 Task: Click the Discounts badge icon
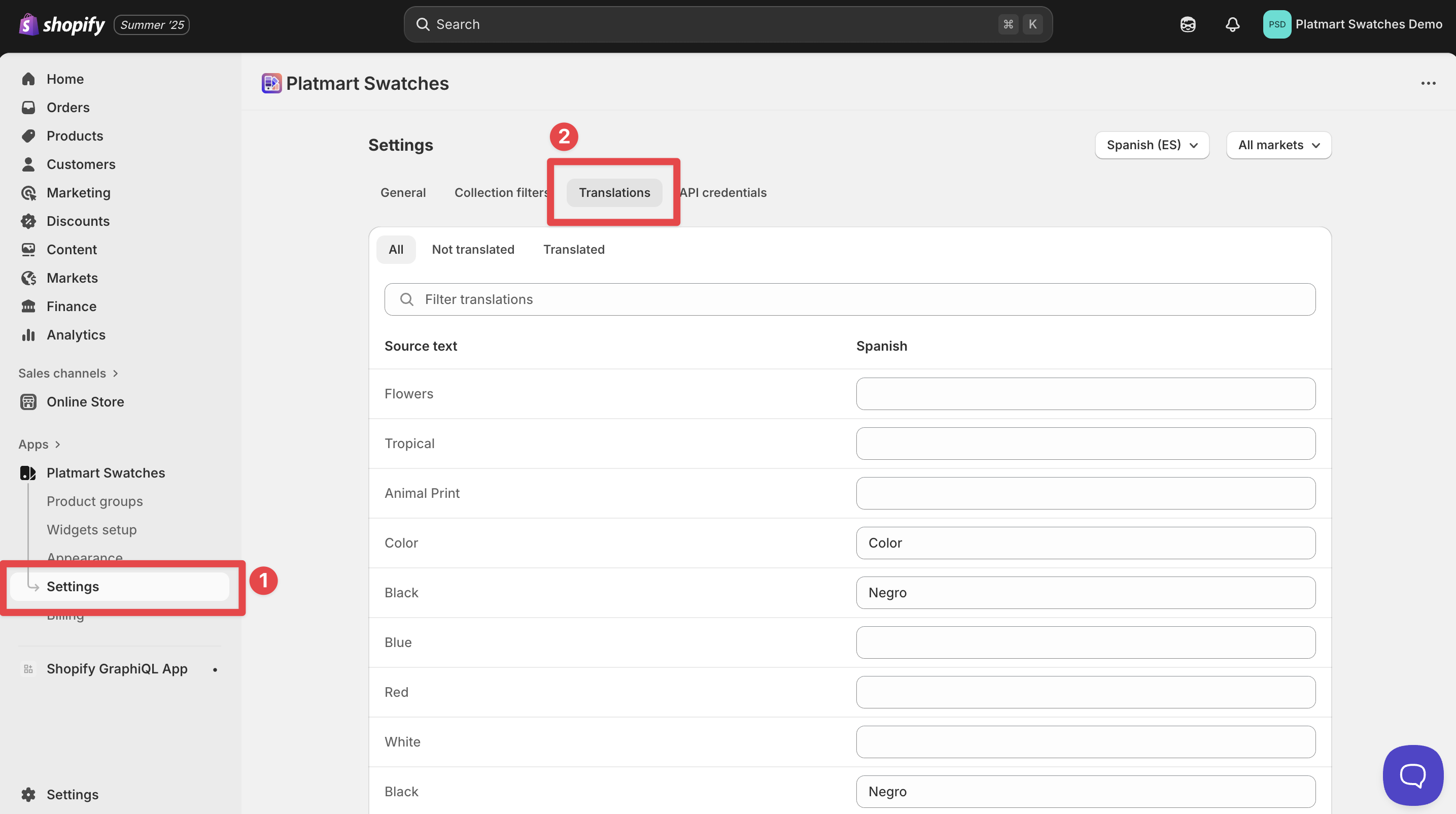click(28, 221)
